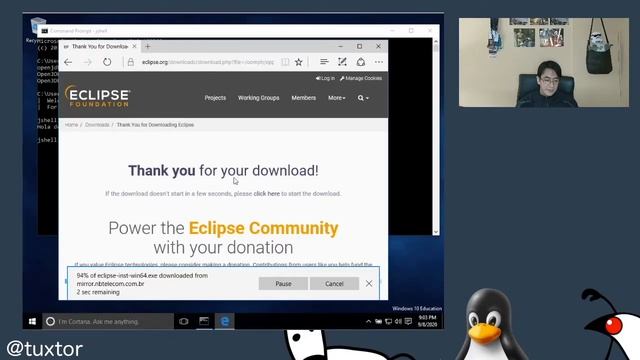Open Edge reading view icon

tap(285, 62)
